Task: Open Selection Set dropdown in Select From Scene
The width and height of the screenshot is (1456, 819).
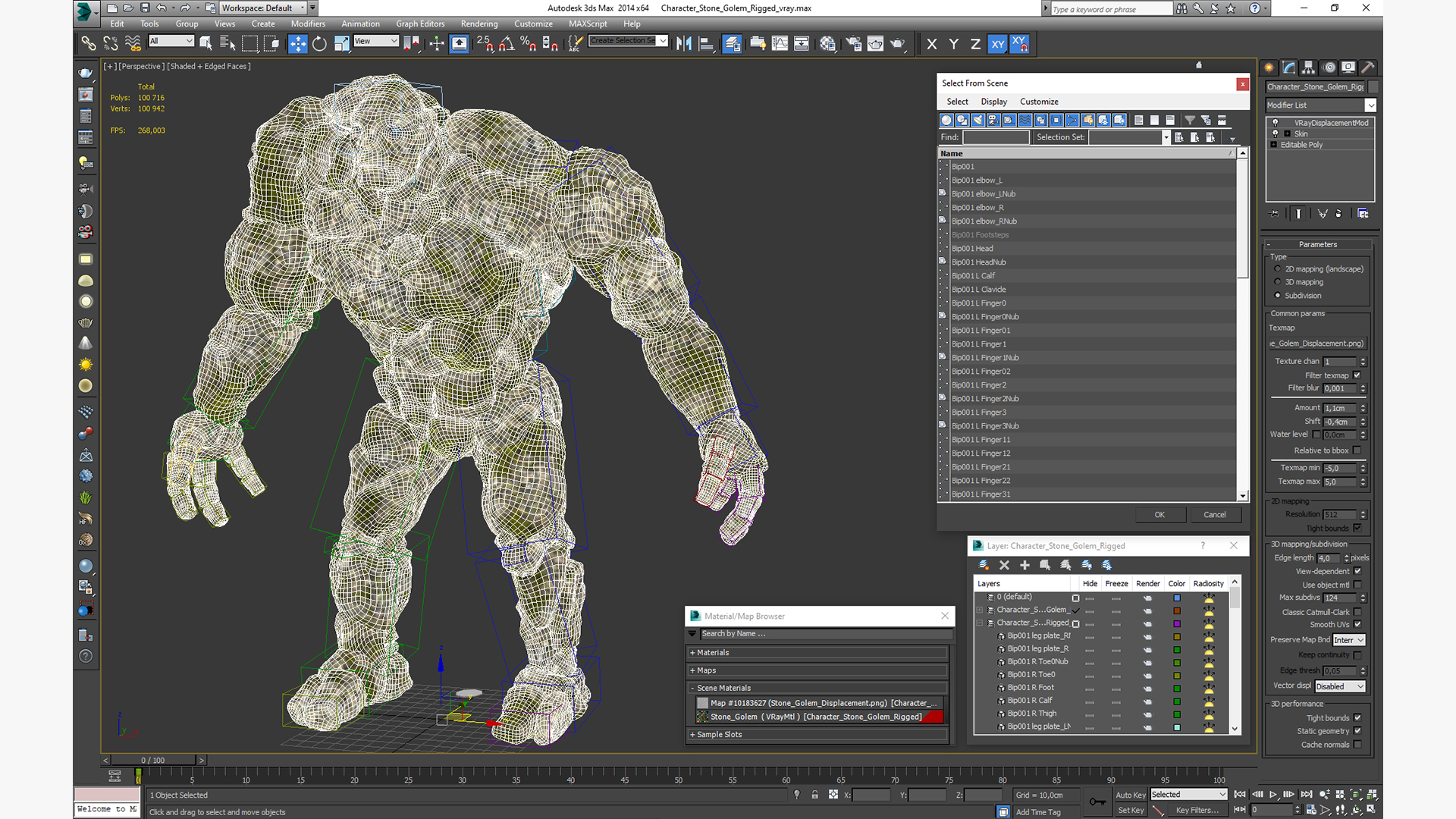Action: (x=1166, y=137)
